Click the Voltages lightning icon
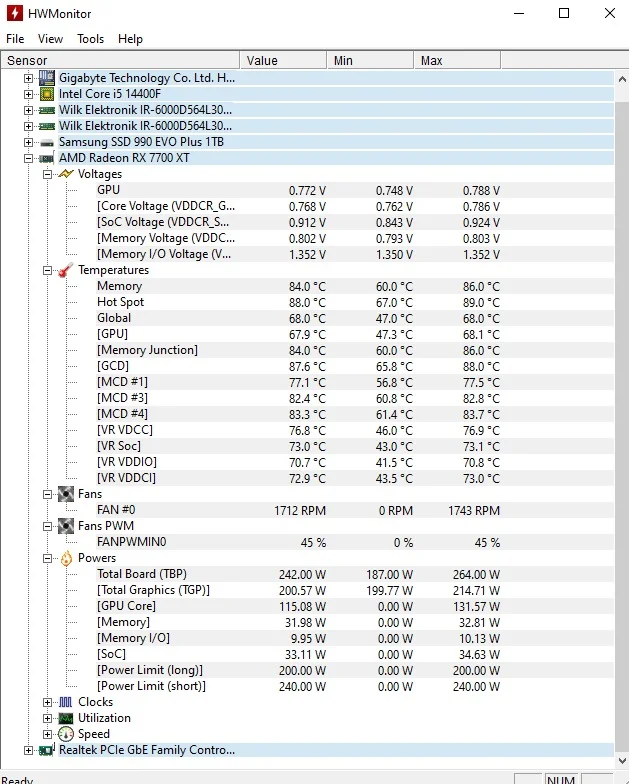Viewport: 629px width, 784px height. [x=66, y=174]
